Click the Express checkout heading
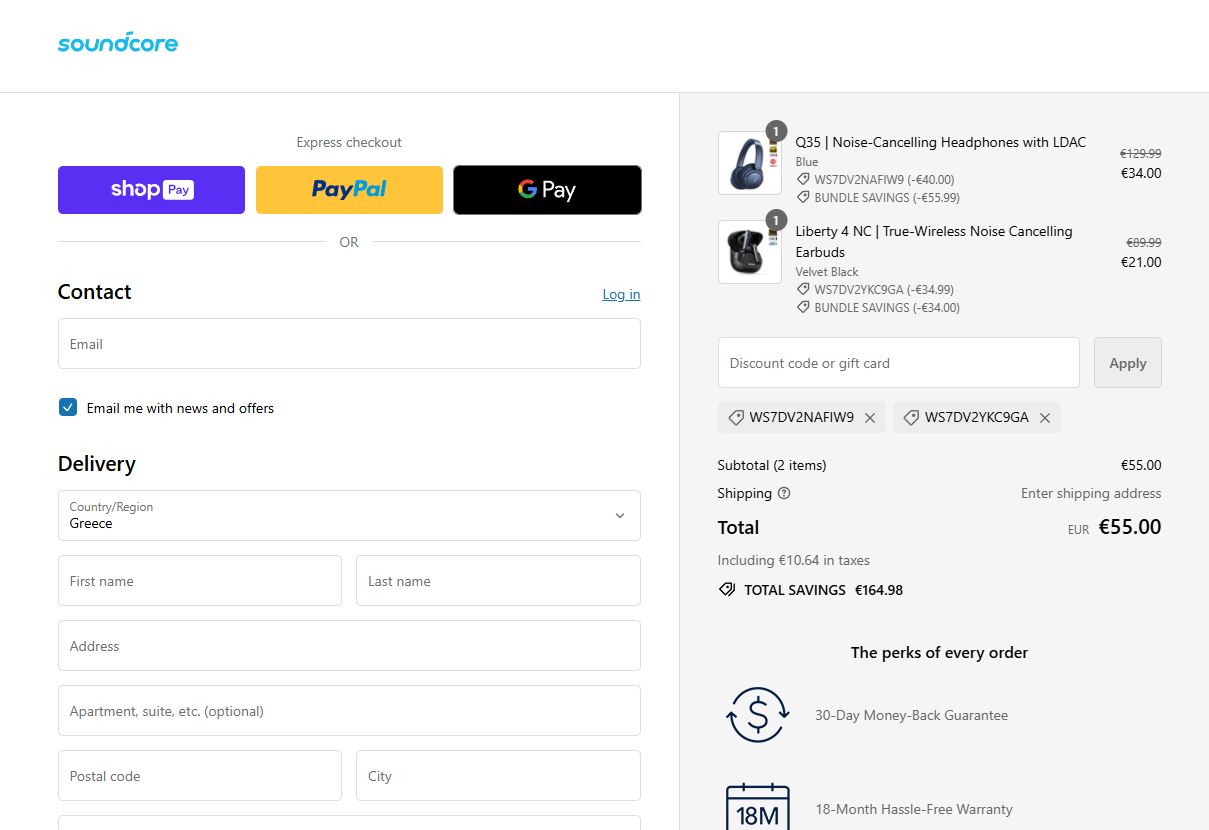 [349, 142]
